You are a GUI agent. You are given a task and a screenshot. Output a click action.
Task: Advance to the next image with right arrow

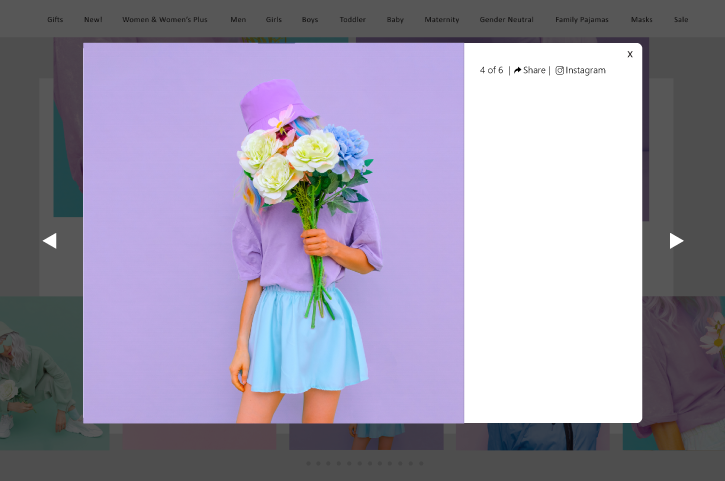point(676,240)
